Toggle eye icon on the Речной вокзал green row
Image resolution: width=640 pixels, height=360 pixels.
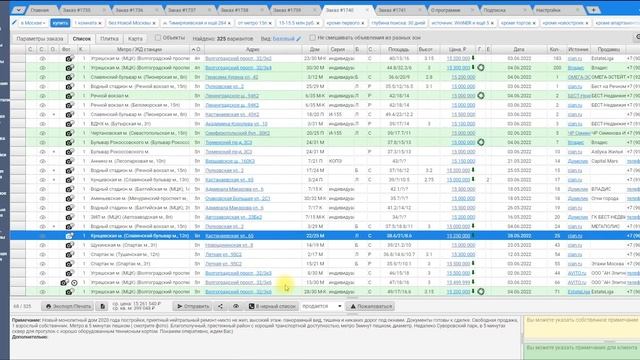point(42,96)
